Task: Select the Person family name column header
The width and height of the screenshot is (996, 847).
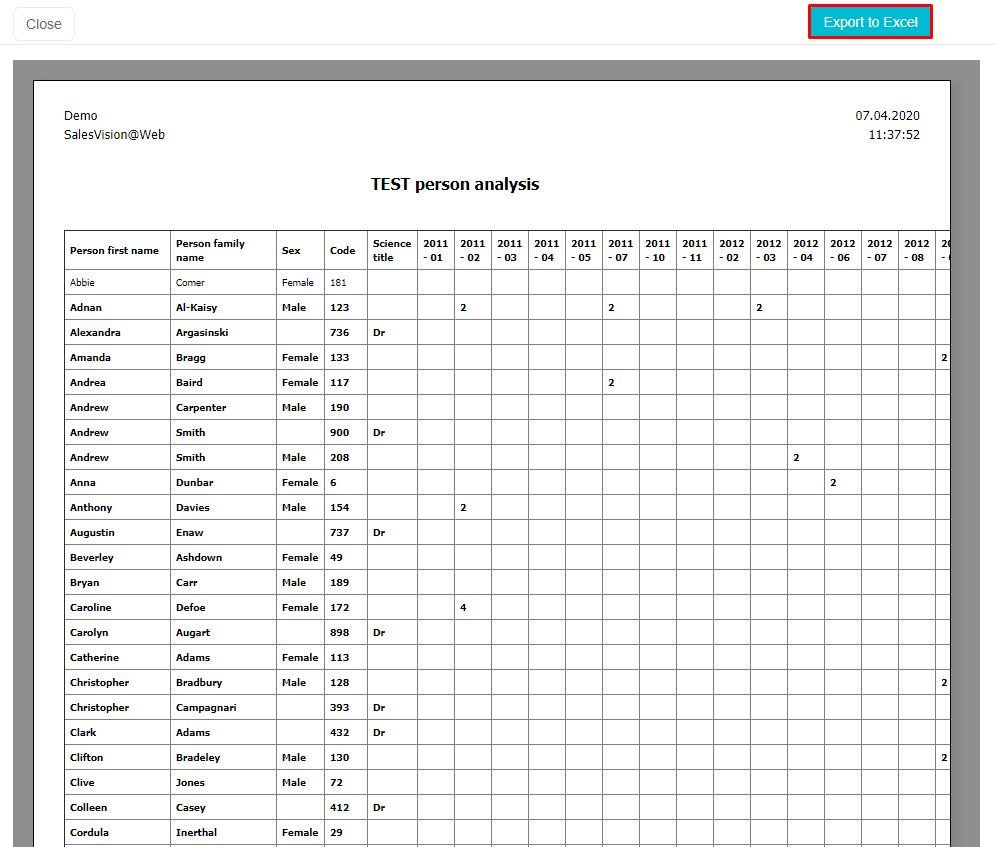Action: pyautogui.click(x=210, y=250)
